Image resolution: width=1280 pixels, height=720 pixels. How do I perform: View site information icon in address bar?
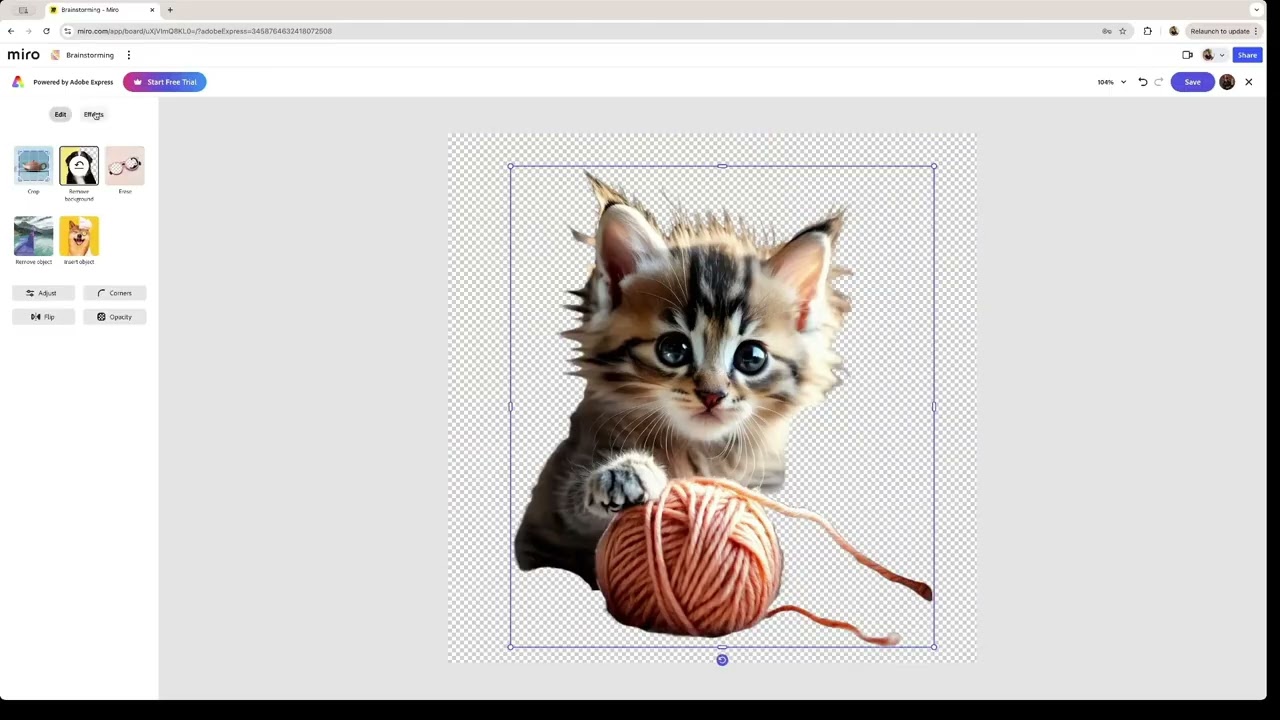pyautogui.click(x=67, y=31)
